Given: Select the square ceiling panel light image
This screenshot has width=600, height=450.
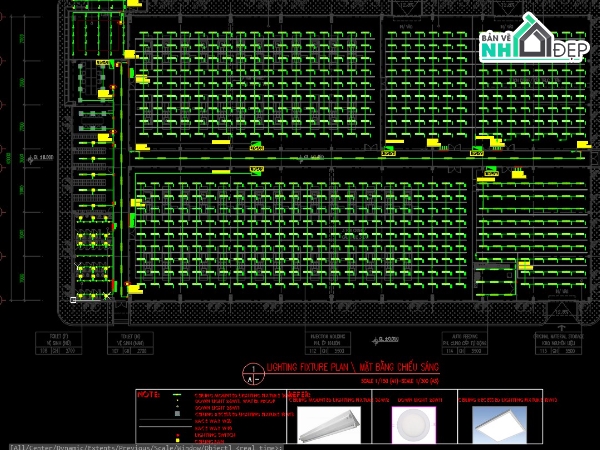Looking at the screenshot, I should click(x=497, y=423).
